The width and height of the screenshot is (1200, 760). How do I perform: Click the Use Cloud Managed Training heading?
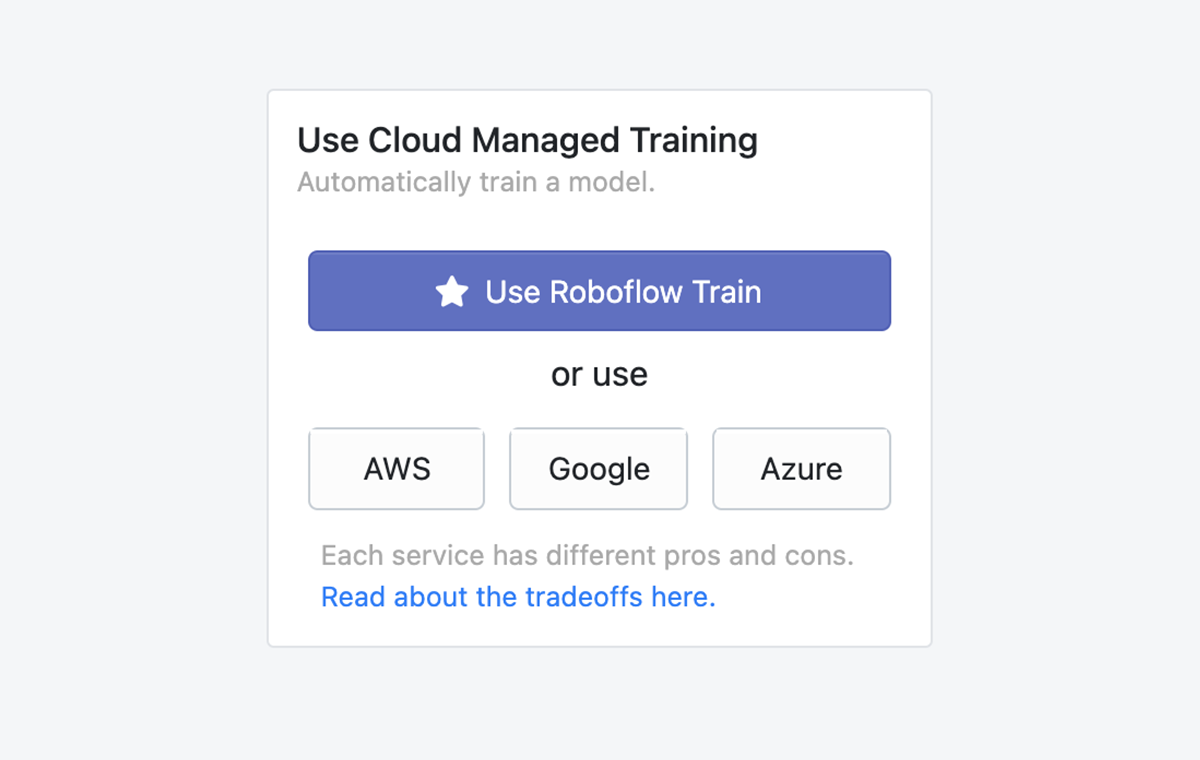527,141
